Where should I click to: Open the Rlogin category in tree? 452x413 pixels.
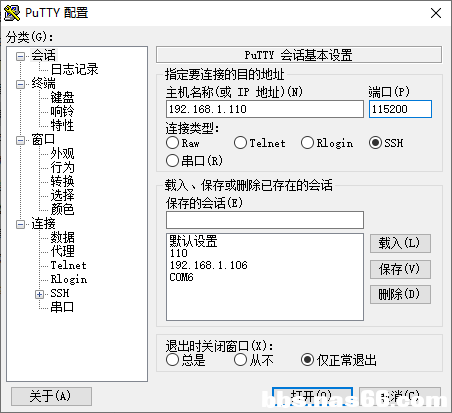click(69, 279)
